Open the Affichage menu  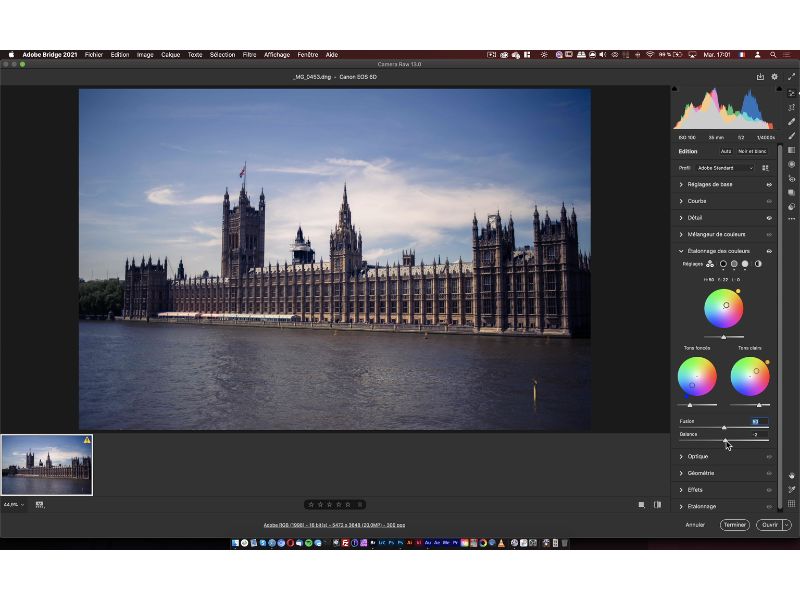pyautogui.click(x=277, y=55)
